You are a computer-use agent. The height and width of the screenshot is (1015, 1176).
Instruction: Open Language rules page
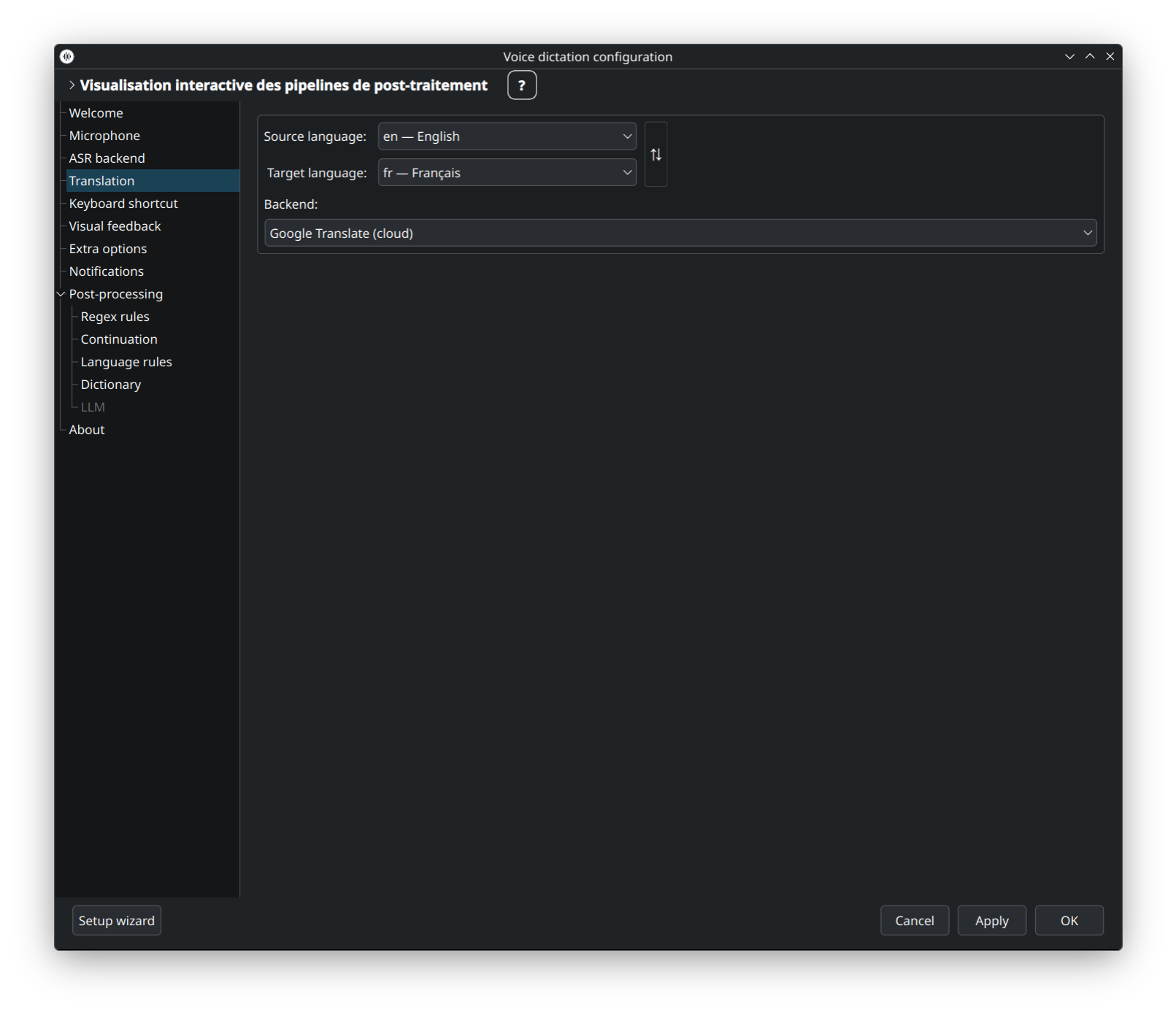(126, 362)
